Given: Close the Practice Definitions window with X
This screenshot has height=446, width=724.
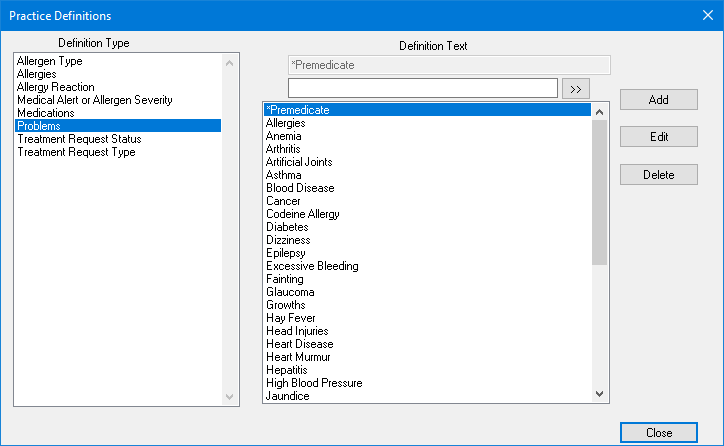Looking at the screenshot, I should [x=705, y=15].
